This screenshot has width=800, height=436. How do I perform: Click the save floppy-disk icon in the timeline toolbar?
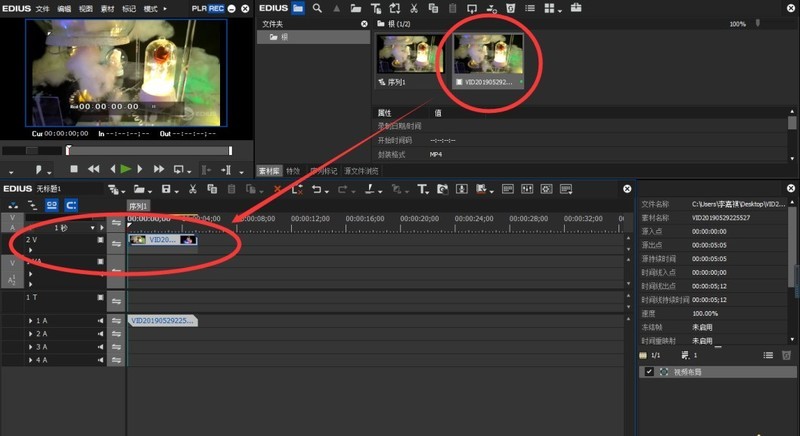tap(166, 189)
